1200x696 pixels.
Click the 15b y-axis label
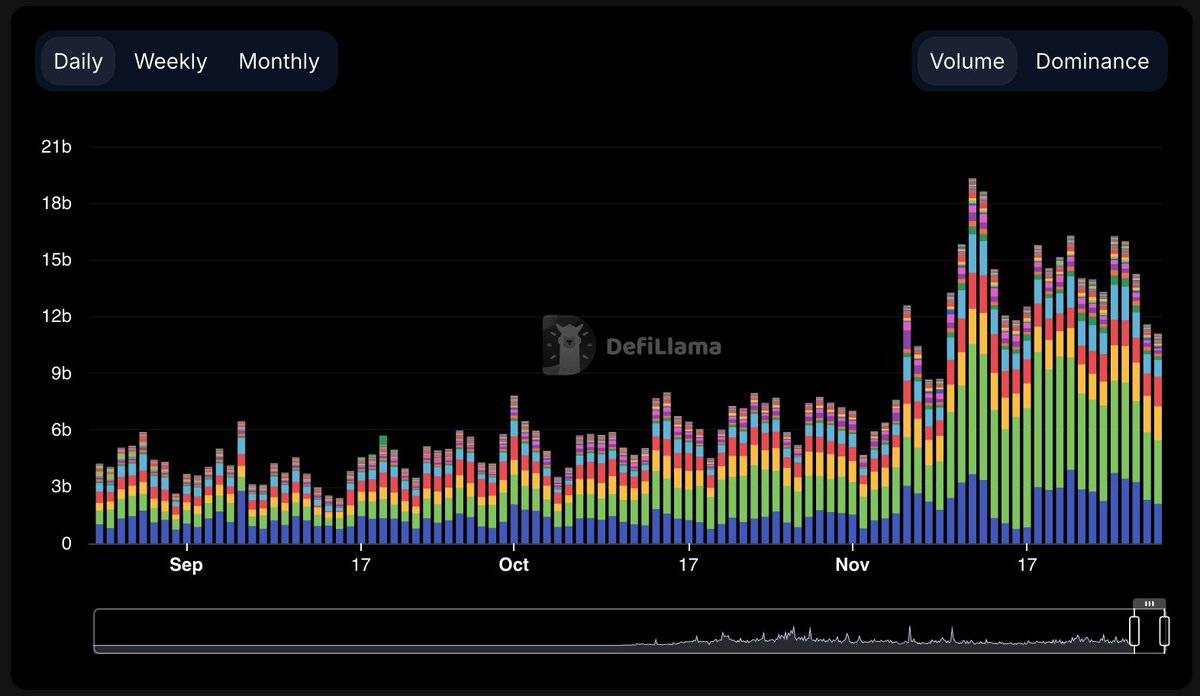click(56, 260)
